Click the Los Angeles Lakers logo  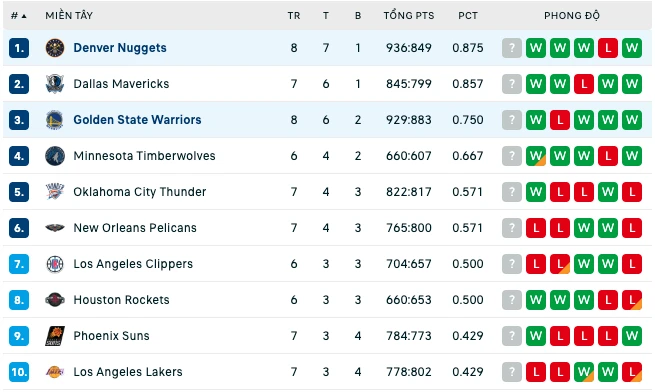point(55,372)
